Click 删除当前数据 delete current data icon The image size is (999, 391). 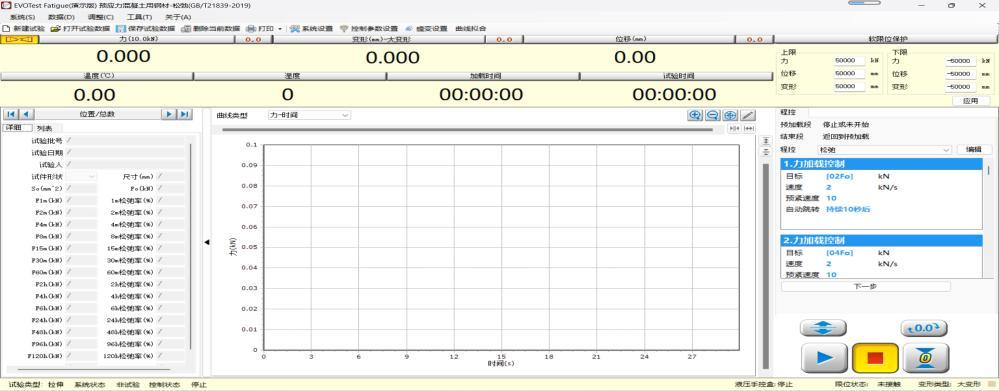[185, 29]
